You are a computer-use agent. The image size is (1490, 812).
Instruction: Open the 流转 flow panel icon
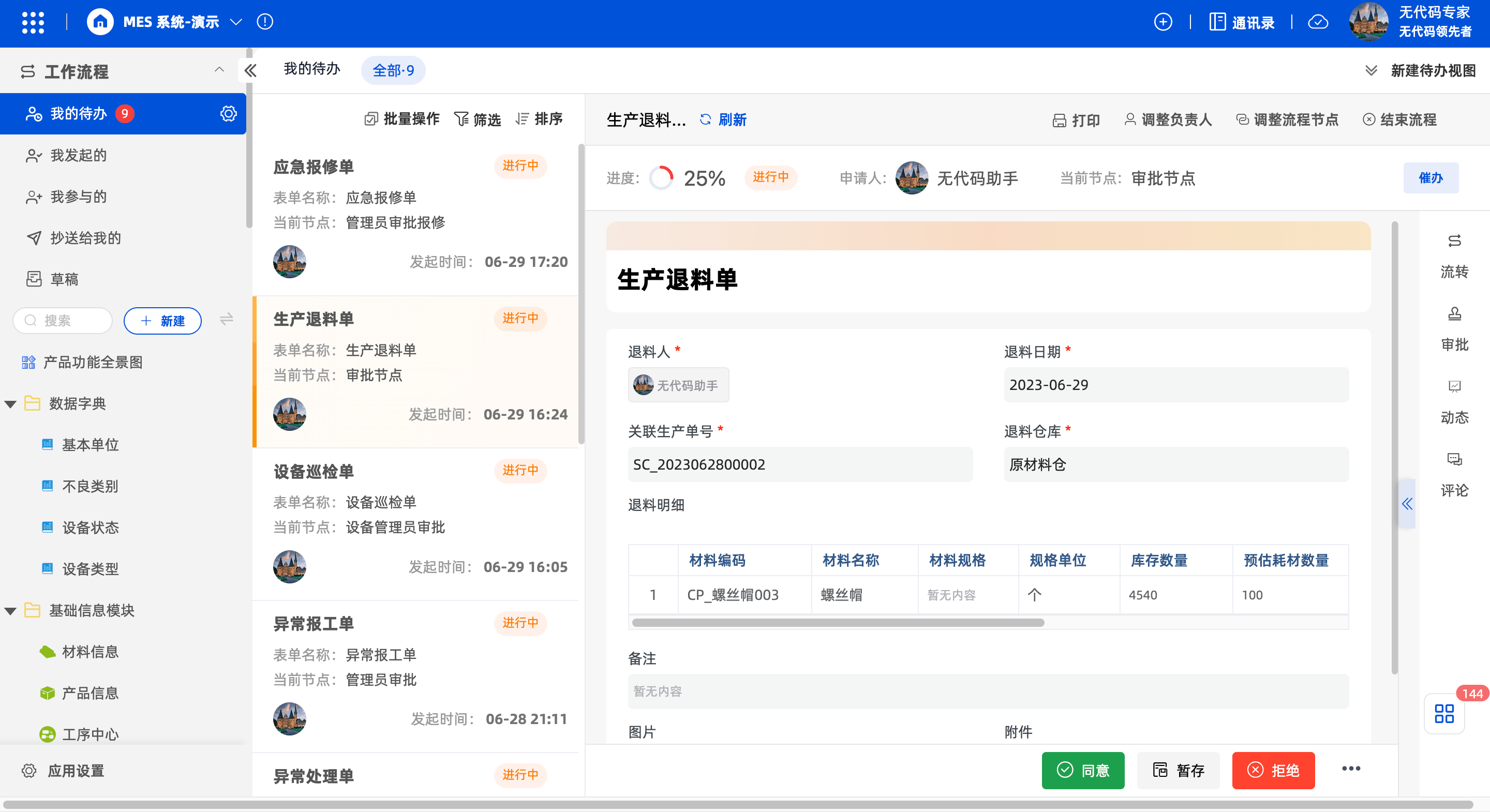point(1454,241)
